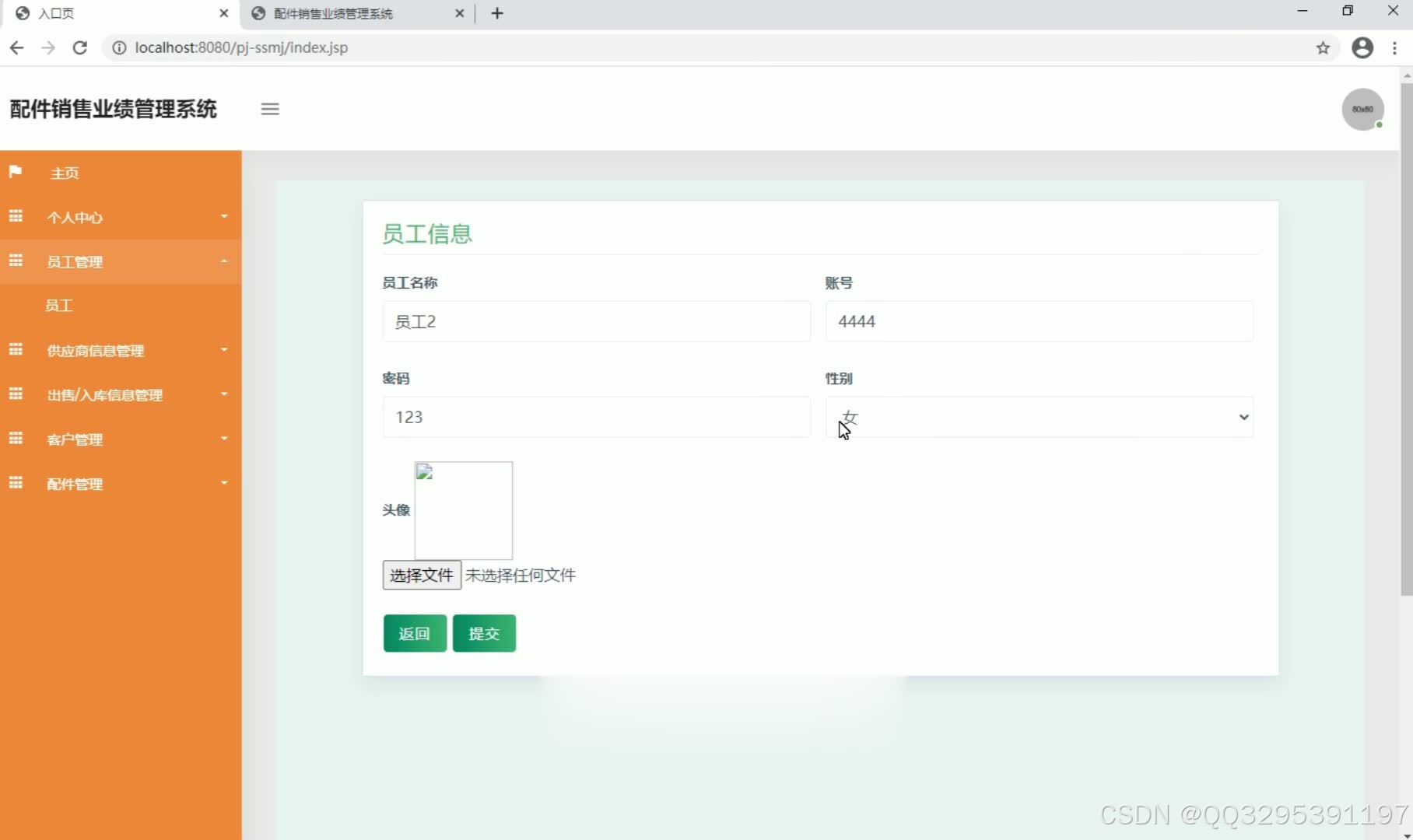Close the 配件销售业绩管理系统 tab

459,13
